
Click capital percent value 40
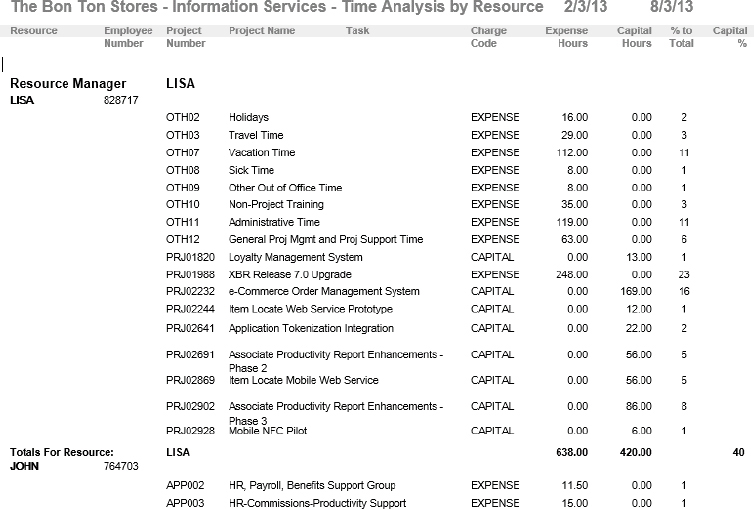coord(739,452)
